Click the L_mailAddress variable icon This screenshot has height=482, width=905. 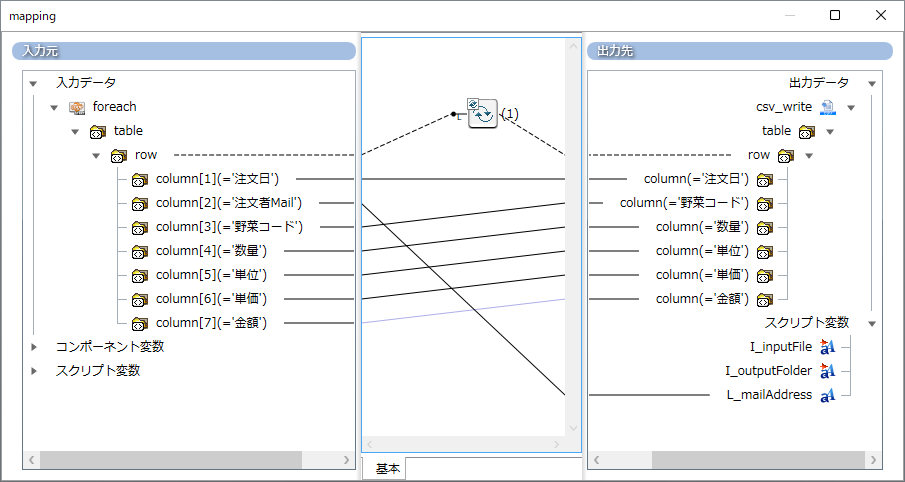[x=828, y=395]
